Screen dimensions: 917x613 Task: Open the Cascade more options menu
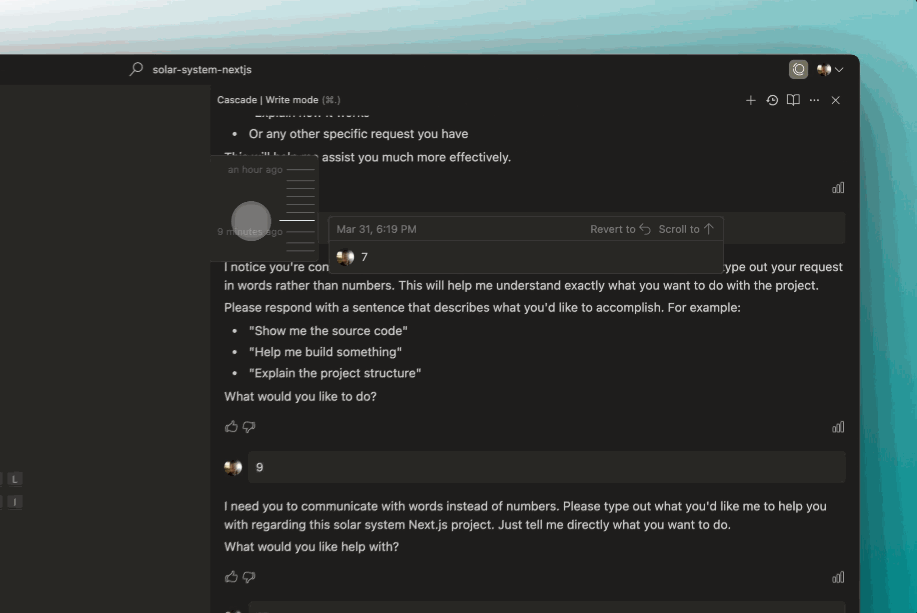pos(814,100)
